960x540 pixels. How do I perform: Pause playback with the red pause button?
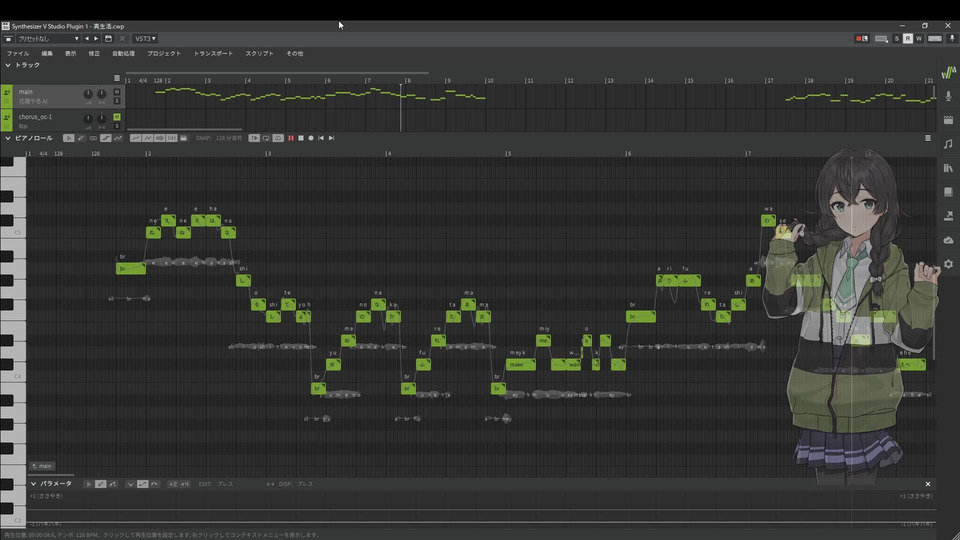click(291, 138)
